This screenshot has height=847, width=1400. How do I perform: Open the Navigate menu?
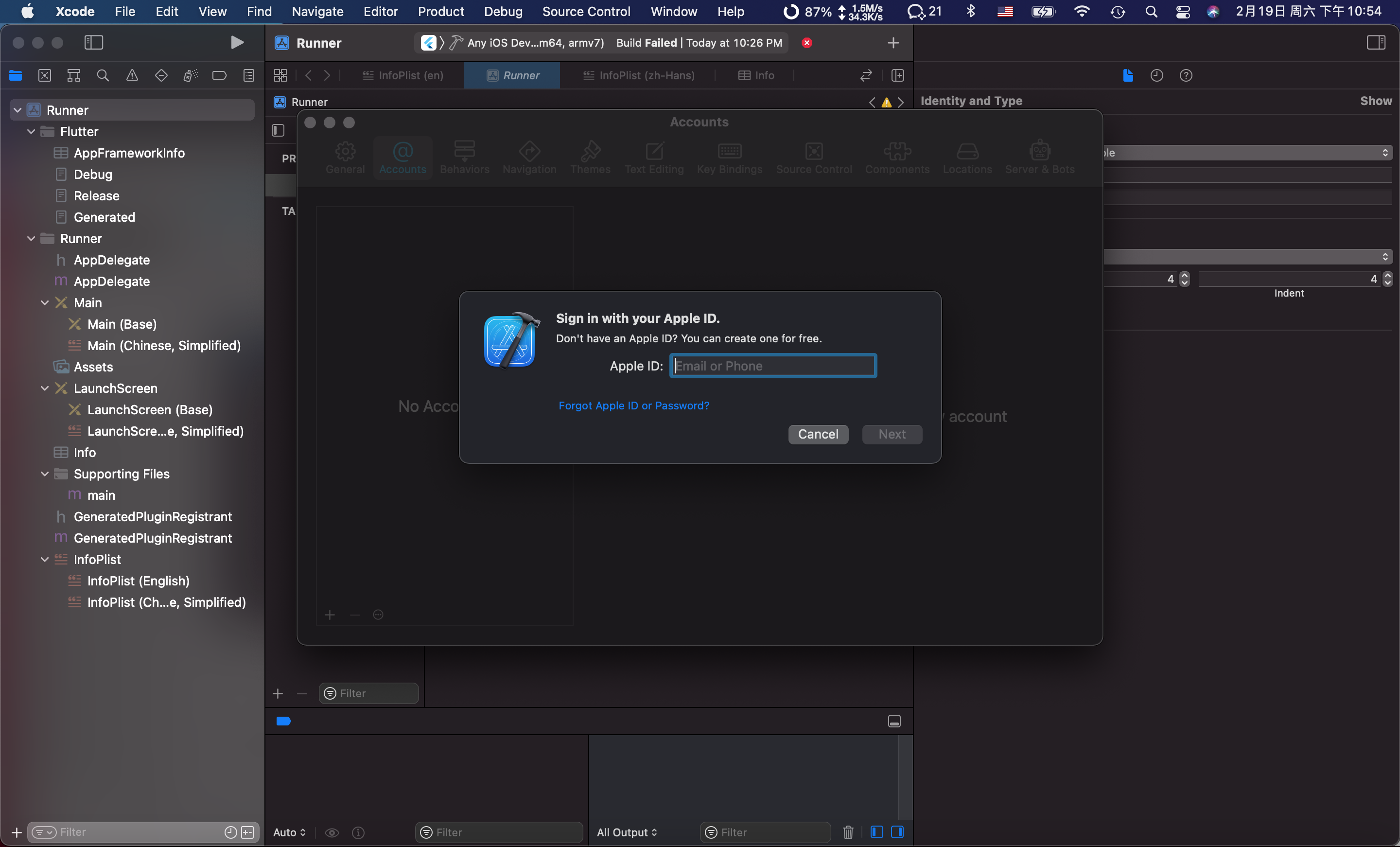click(317, 11)
